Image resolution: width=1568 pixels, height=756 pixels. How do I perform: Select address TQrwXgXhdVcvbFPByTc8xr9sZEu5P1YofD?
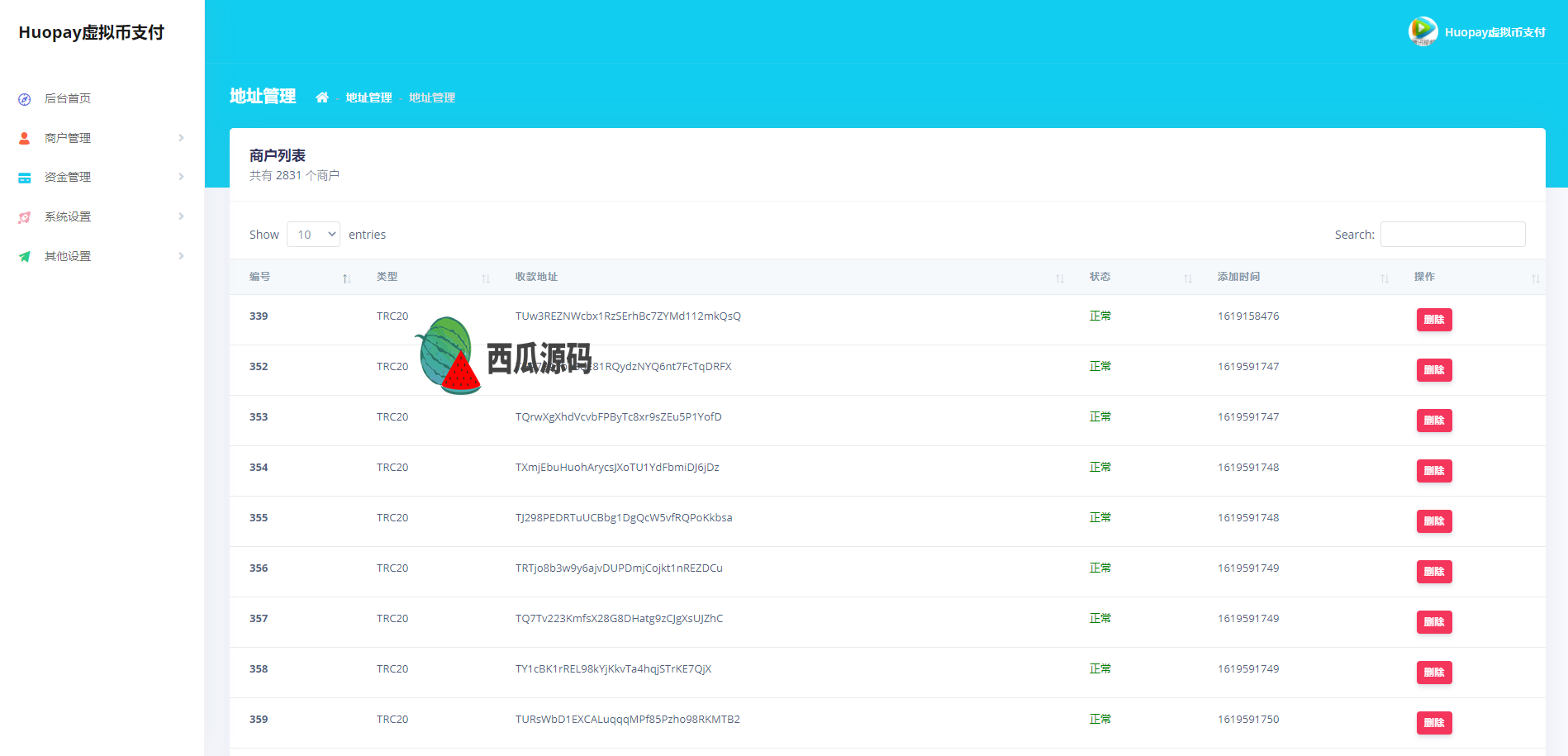point(619,416)
